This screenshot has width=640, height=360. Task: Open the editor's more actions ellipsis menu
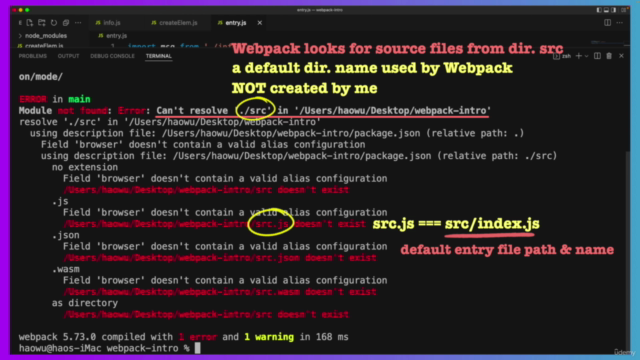[x=620, y=23]
